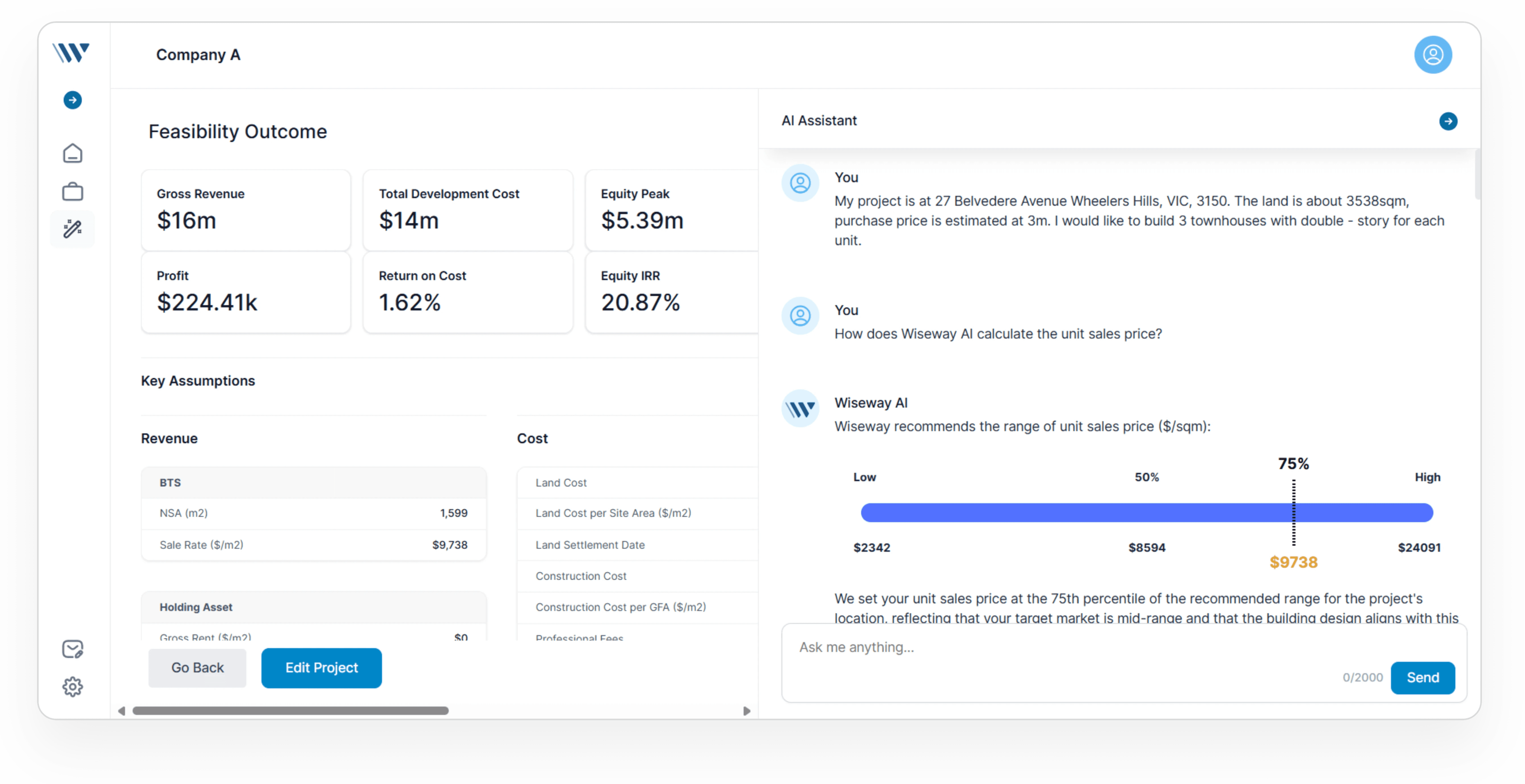Image resolution: width=1525 pixels, height=784 pixels.
Task: Select the Total Development Cost $14m card
Action: point(468,210)
